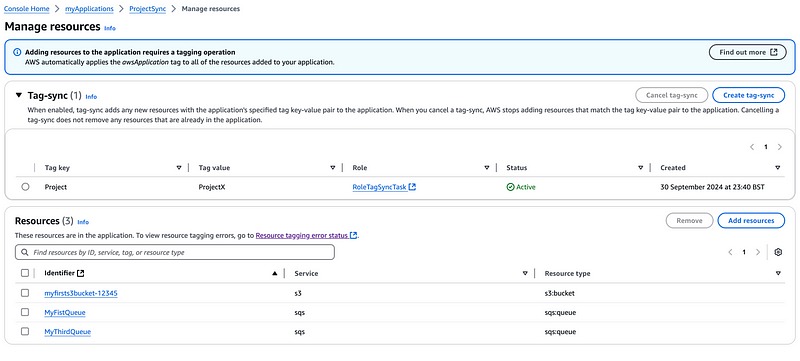Click Info link beside Manage resources title
The width and height of the screenshot is (800, 361).
pos(110,29)
